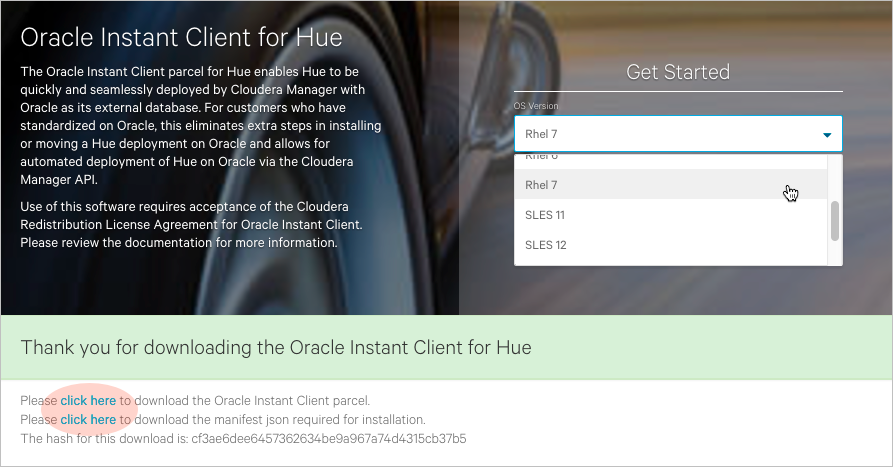This screenshot has width=893, height=467.
Task: Click the OS Version dropdown arrow
Action: click(827, 134)
